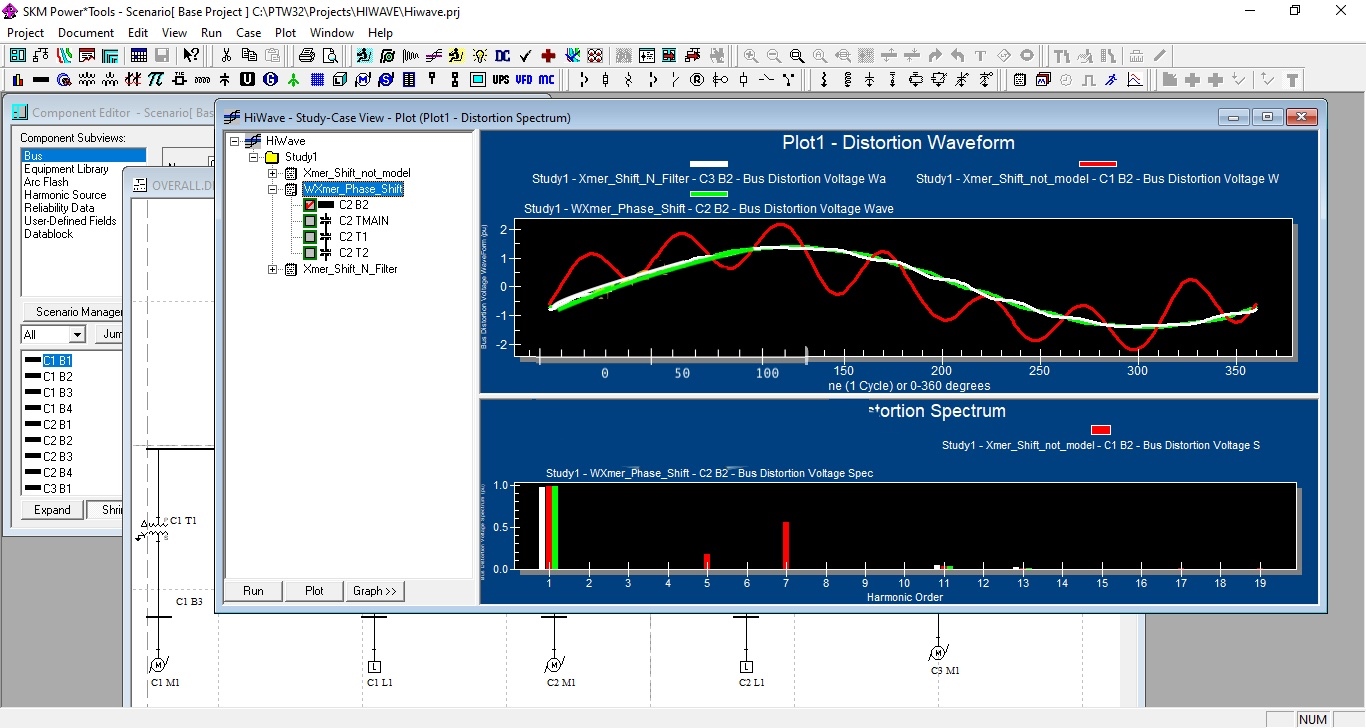This screenshot has width=1366, height=728.
Task: Open Print Preview from the toolbar
Action: point(331,56)
